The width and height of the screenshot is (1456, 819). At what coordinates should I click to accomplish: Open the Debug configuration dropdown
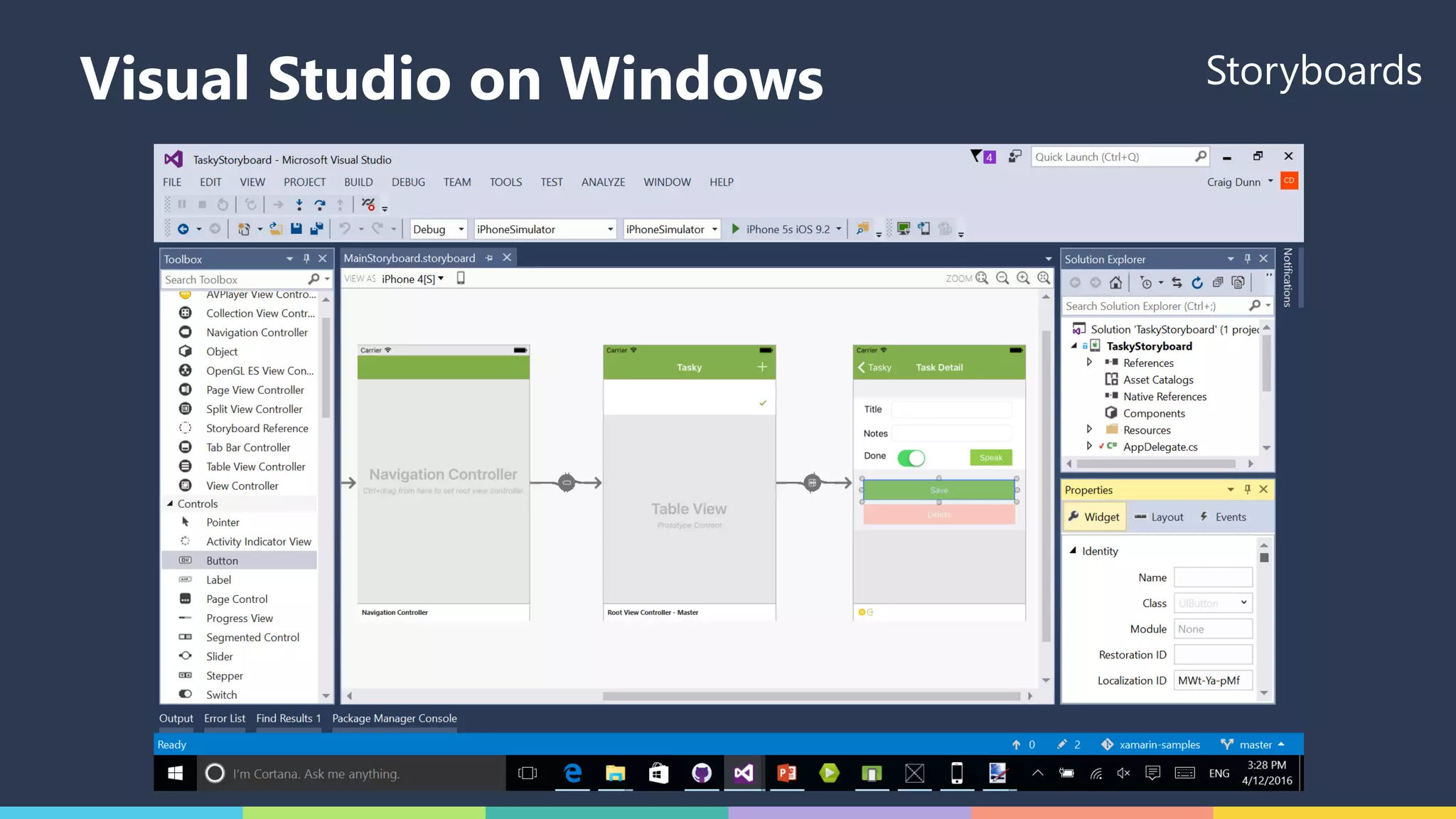(461, 229)
